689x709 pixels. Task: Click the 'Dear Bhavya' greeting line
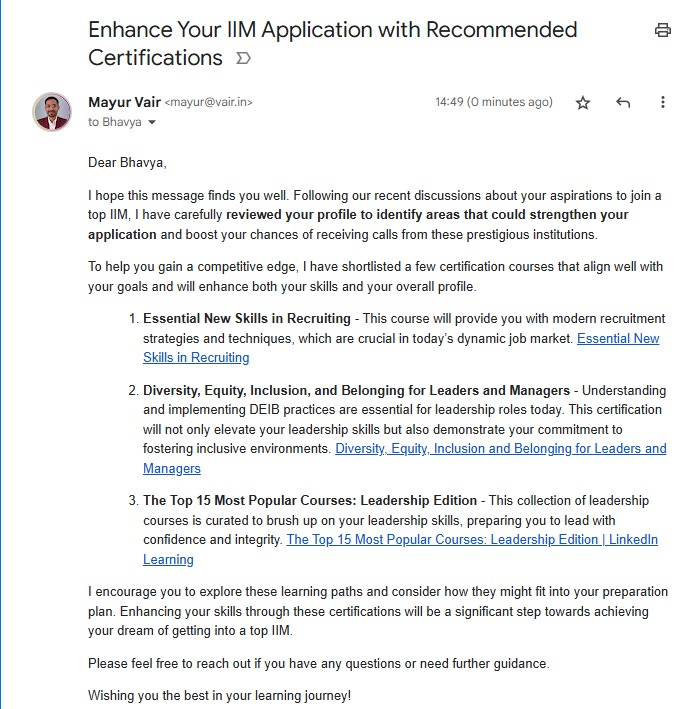point(127,162)
